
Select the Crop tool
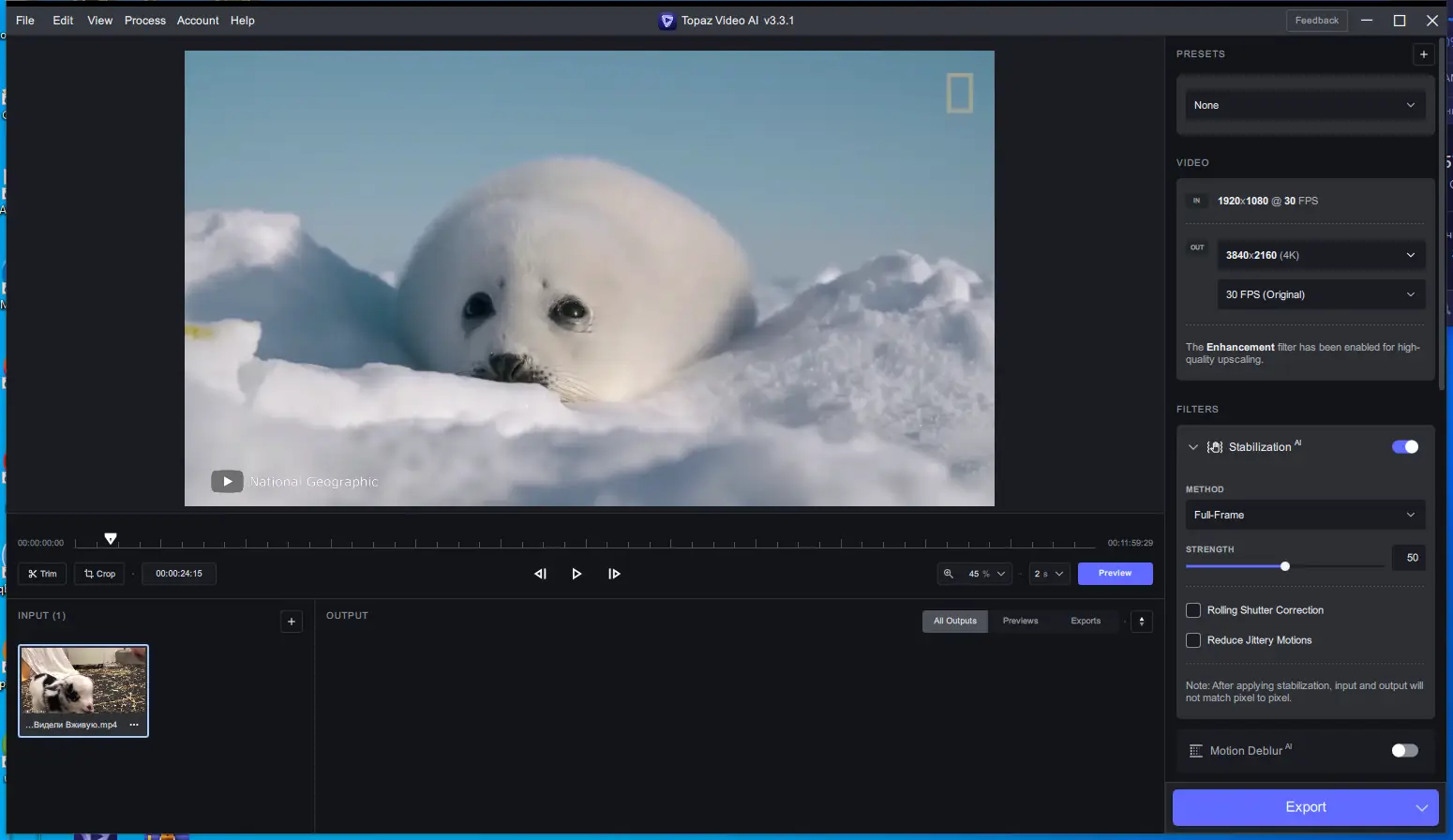coord(99,574)
